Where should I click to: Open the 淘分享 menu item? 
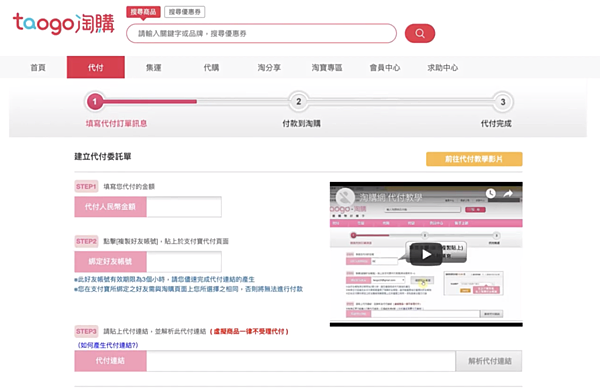click(269, 67)
